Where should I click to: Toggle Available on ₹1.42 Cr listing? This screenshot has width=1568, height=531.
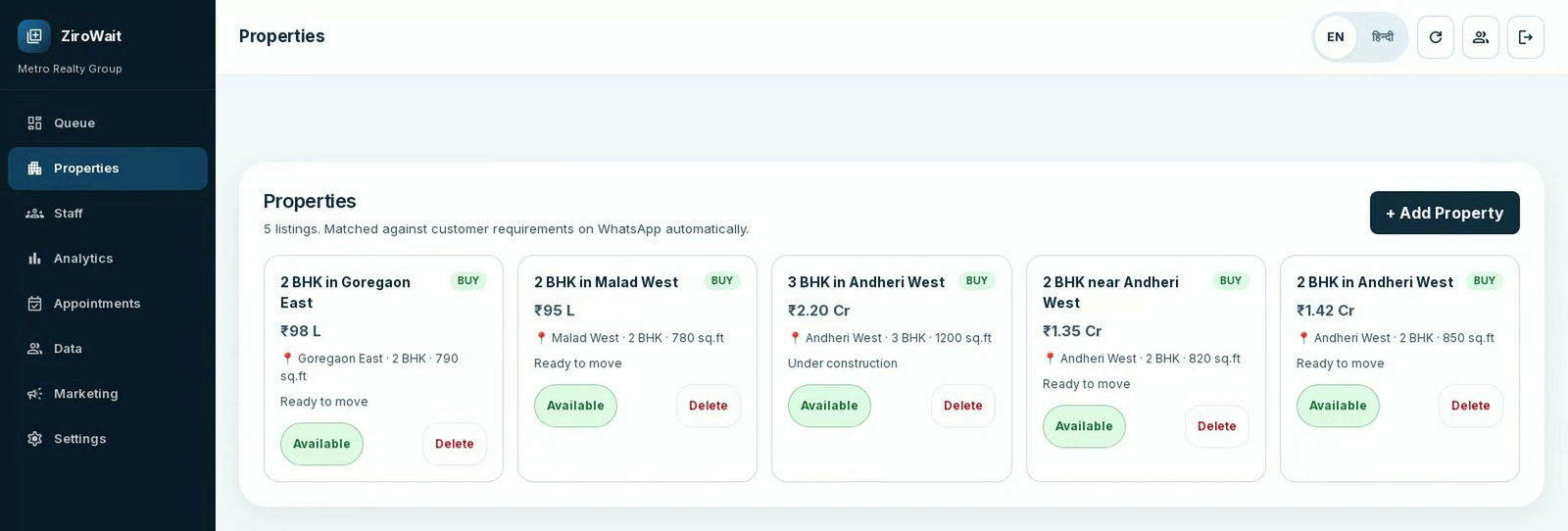(1338, 406)
